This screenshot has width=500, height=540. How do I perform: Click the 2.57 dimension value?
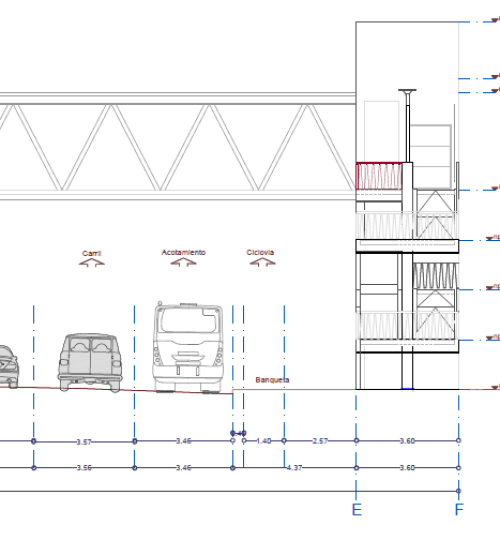tap(320, 441)
